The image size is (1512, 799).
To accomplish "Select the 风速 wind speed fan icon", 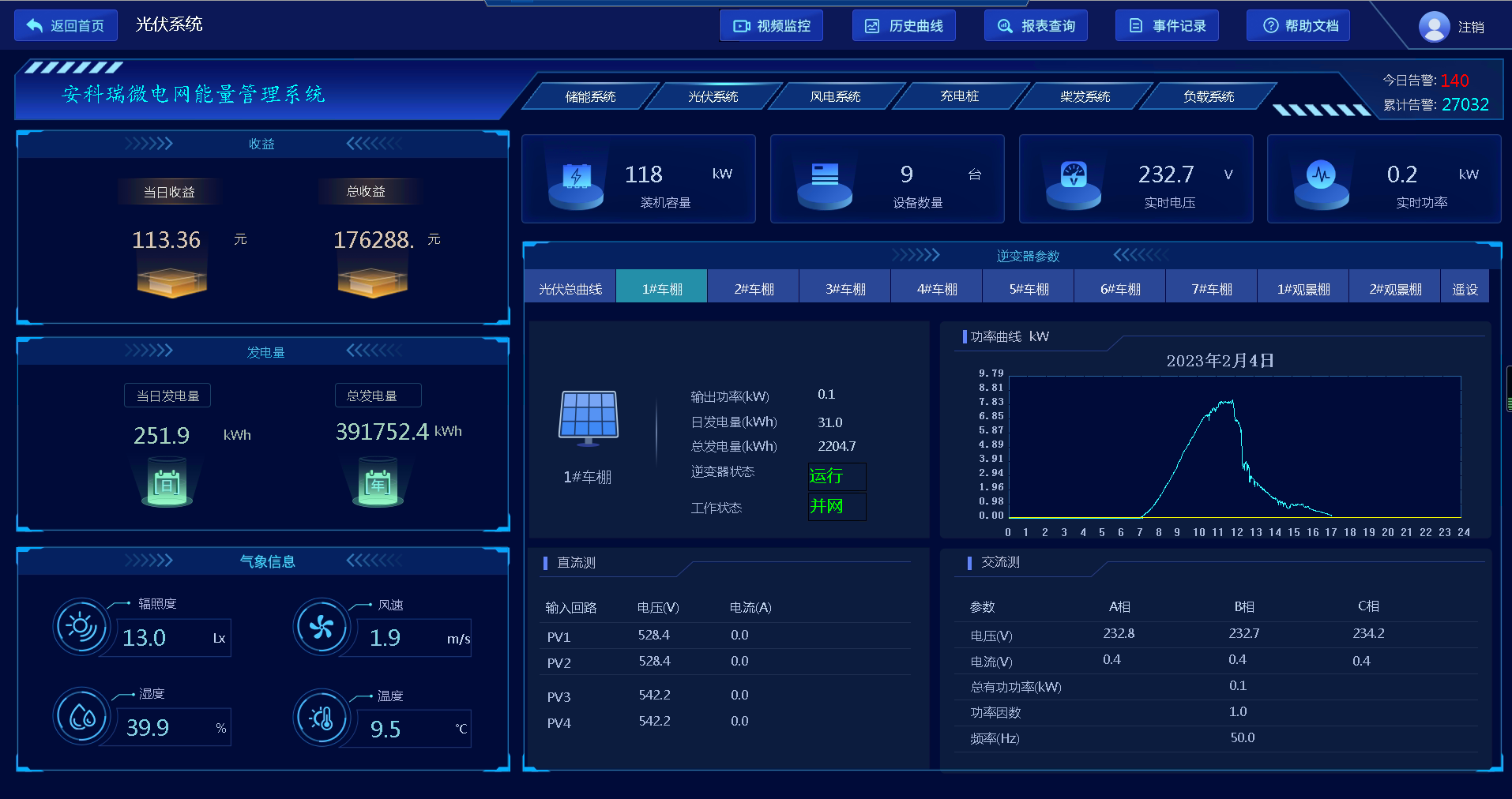I will pyautogui.click(x=322, y=627).
